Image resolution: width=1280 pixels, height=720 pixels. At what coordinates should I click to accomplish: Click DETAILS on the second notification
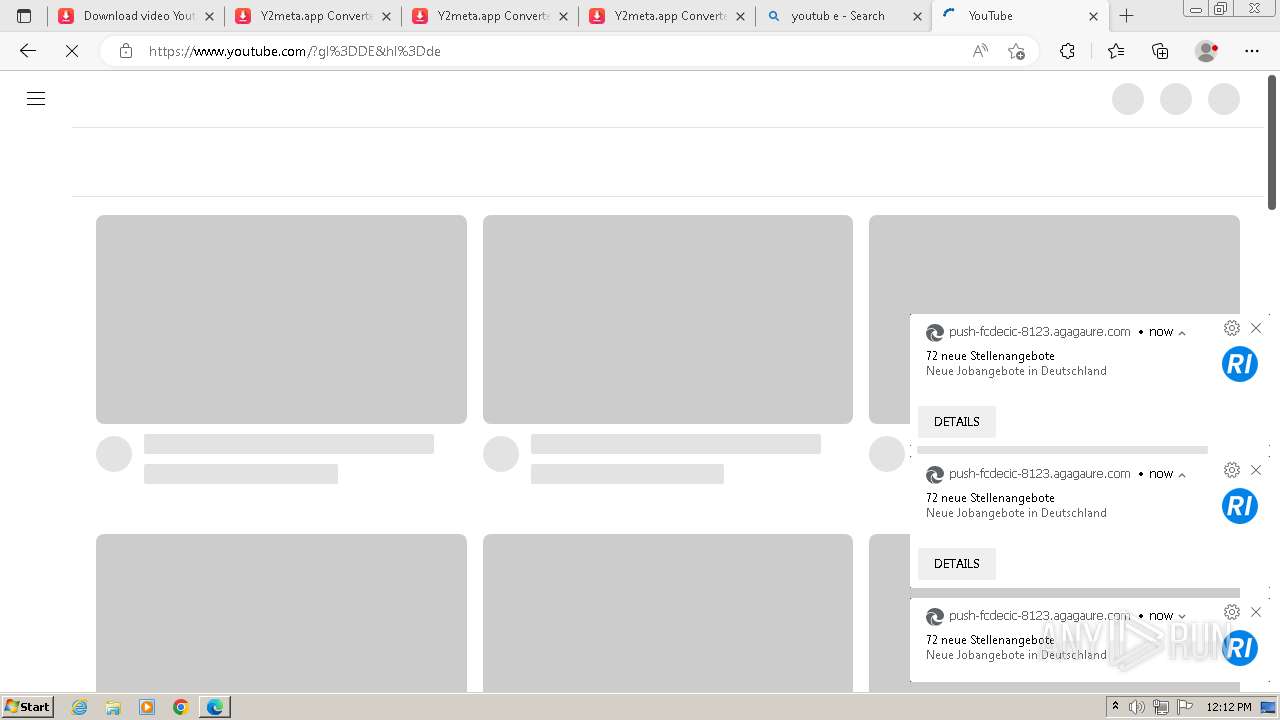[x=957, y=564]
